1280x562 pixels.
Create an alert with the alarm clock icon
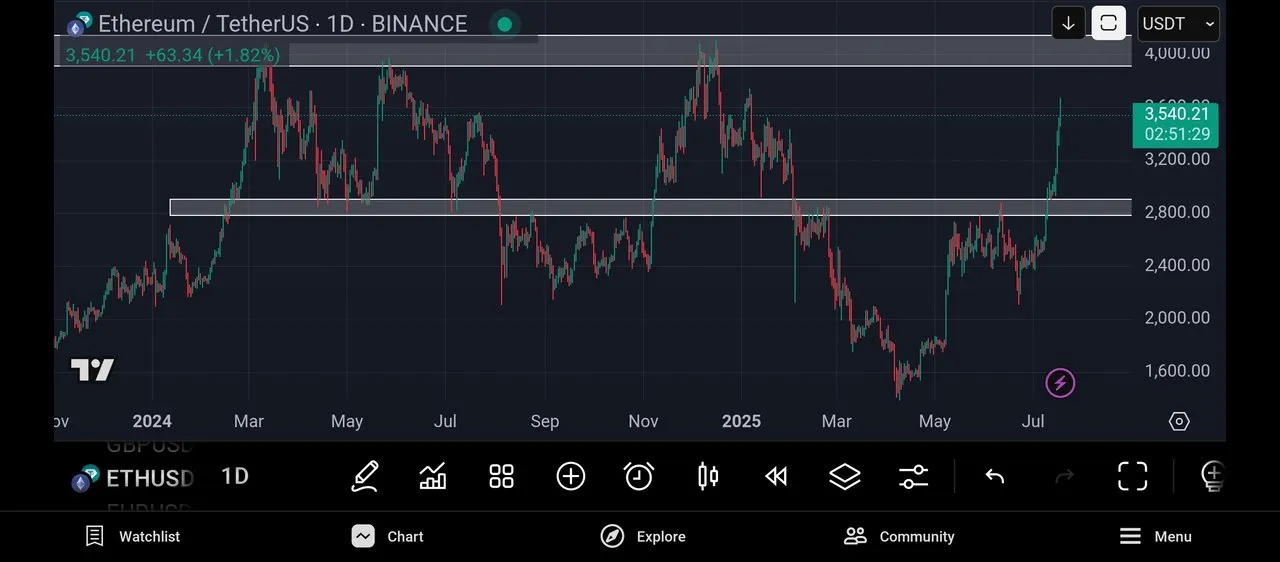point(639,476)
